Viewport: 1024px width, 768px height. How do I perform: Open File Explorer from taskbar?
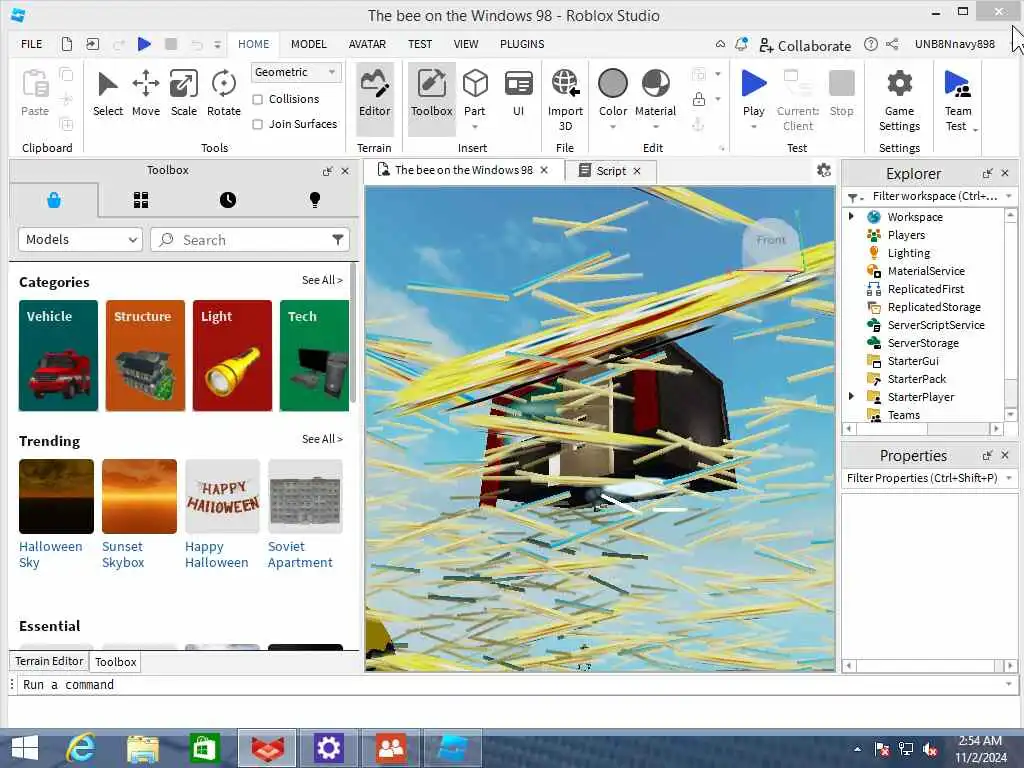click(142, 748)
